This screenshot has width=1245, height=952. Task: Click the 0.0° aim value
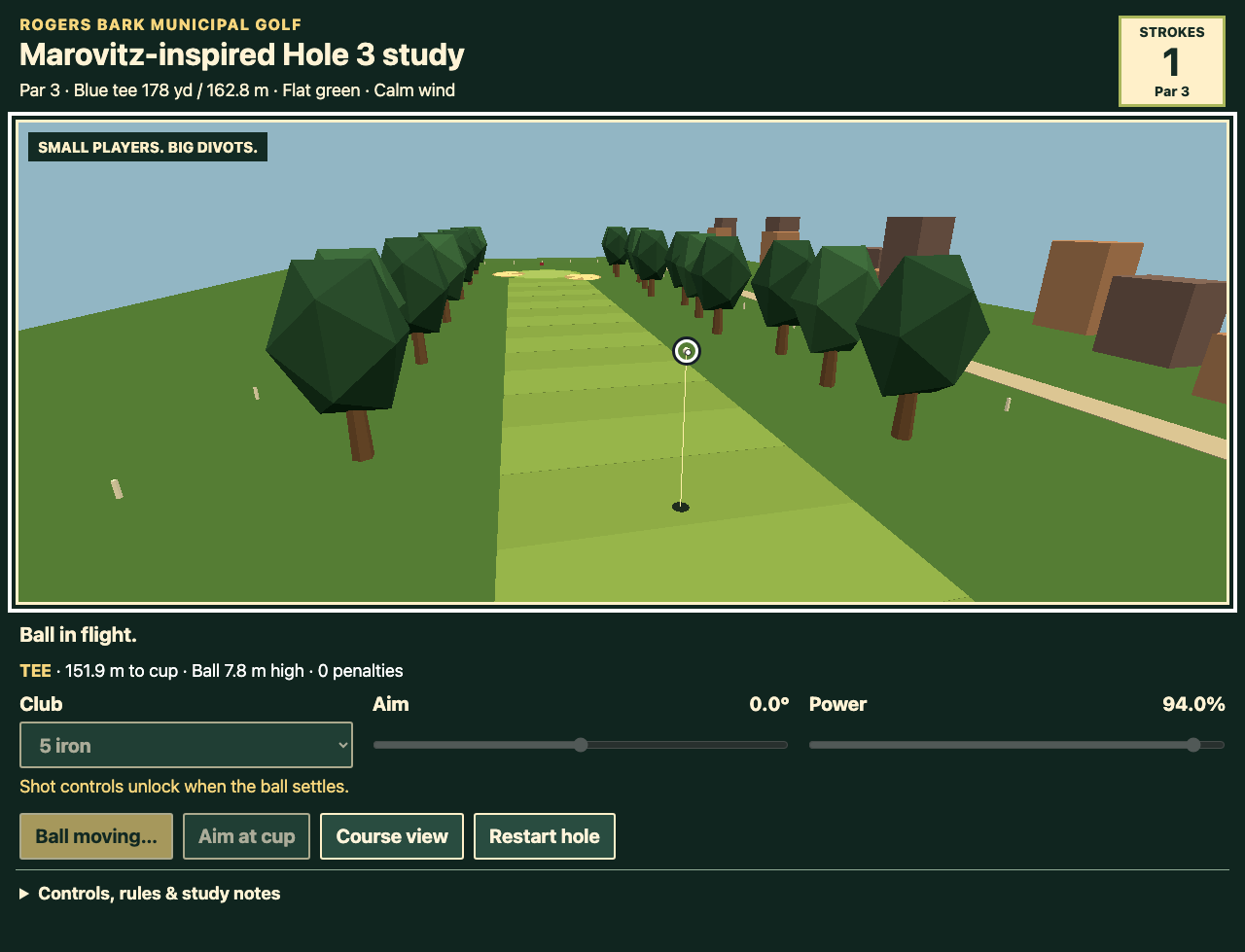pyautogui.click(x=769, y=704)
